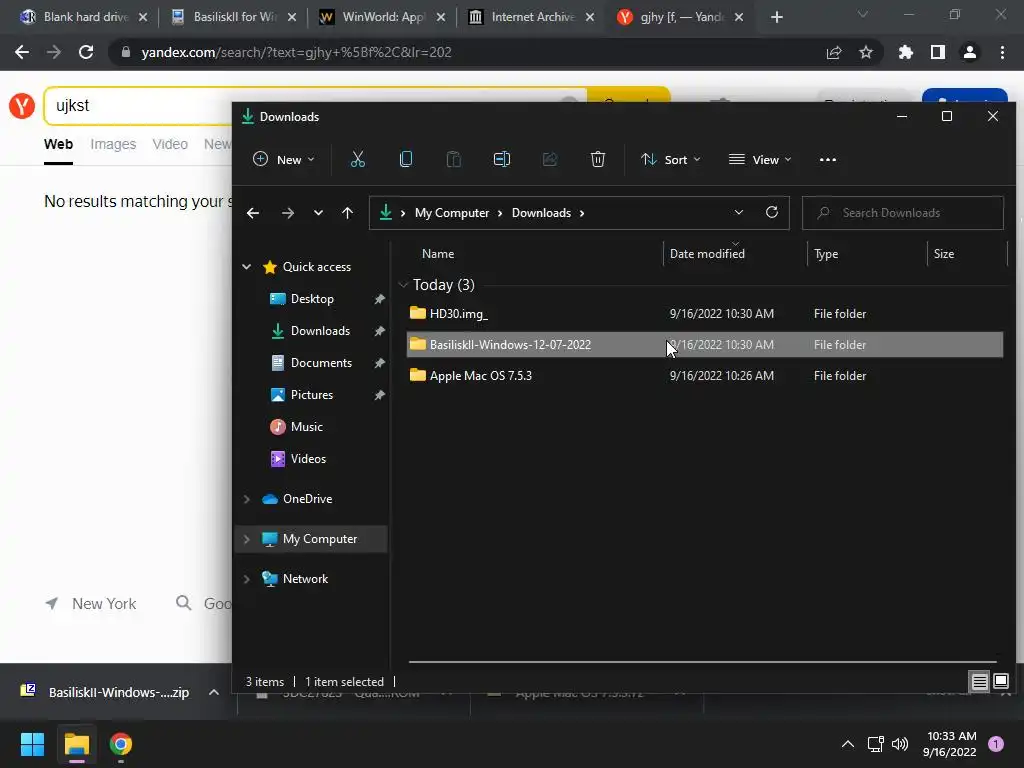
Task: Refresh the Downloads folder view
Action: point(771,212)
